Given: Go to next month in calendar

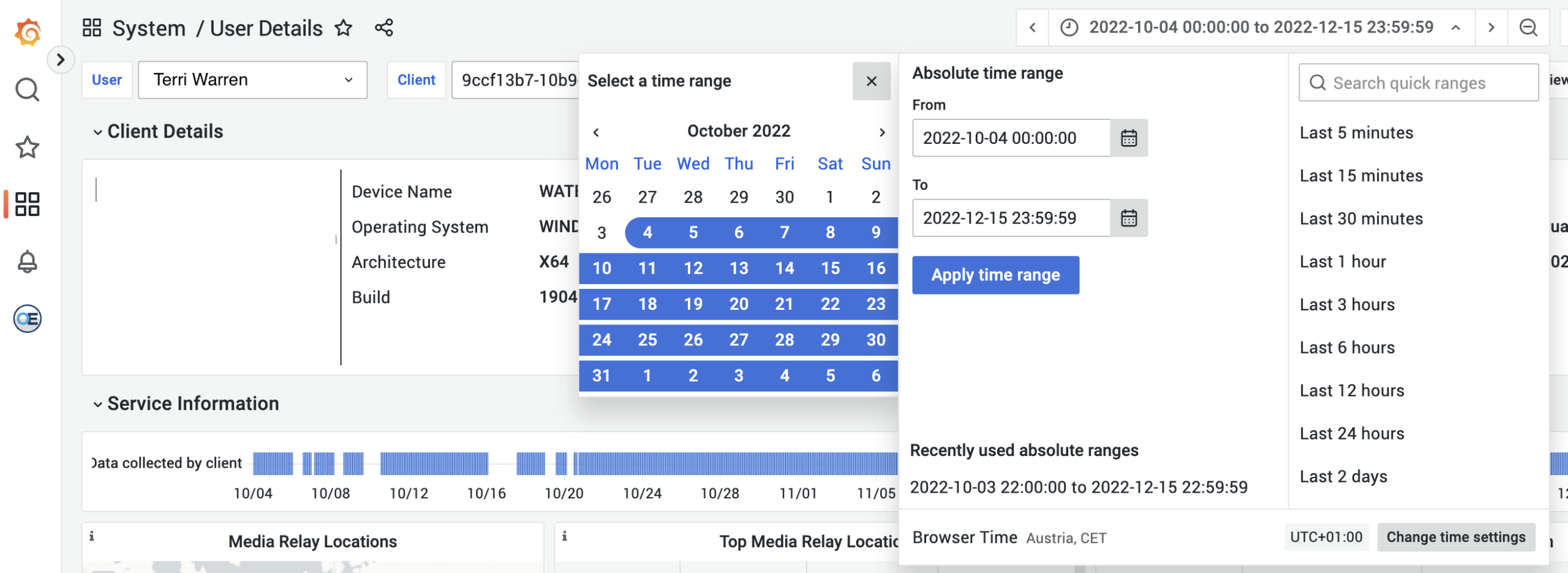Looking at the screenshot, I should [x=882, y=132].
